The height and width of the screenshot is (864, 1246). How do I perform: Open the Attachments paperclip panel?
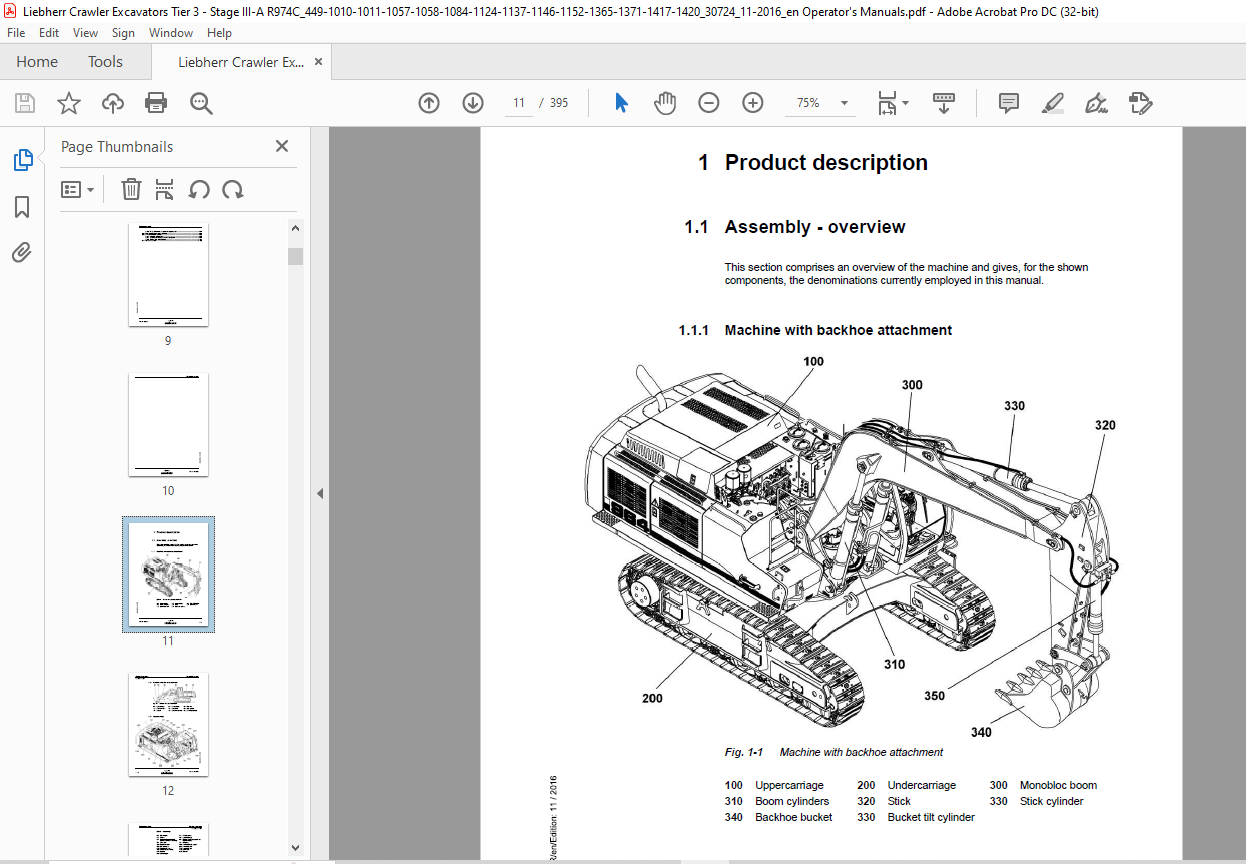[x=22, y=253]
